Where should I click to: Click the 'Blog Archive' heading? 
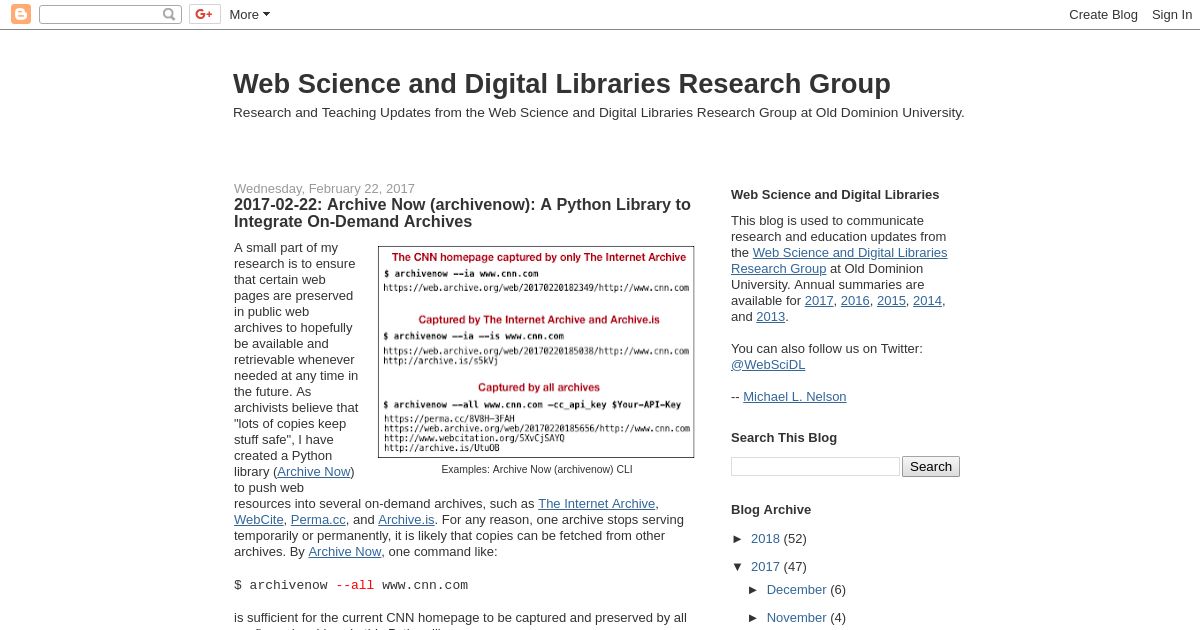[771, 509]
